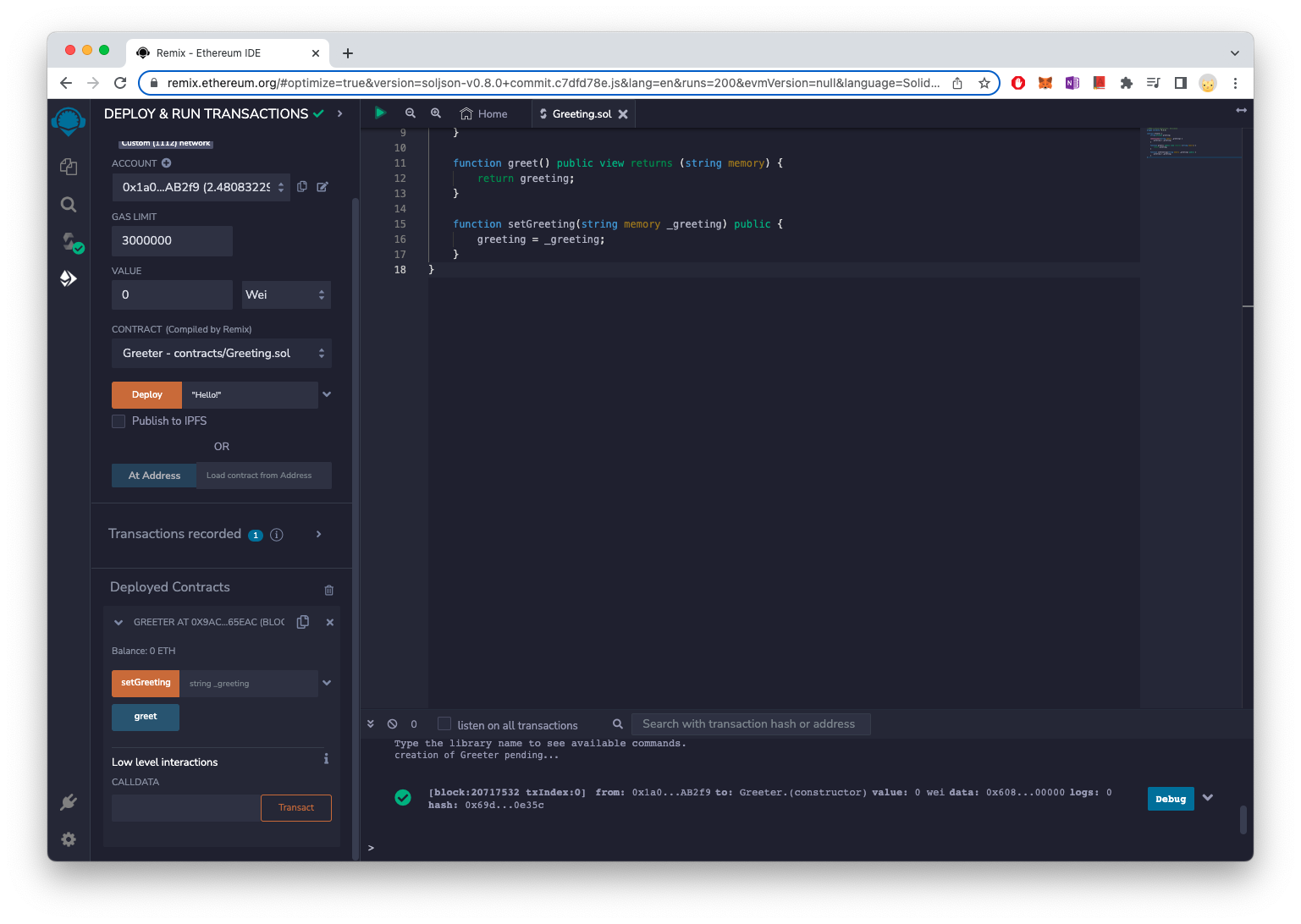Viewport: 1301px width, 924px height.
Task: Click the browser address bar URL
Action: coord(553,83)
